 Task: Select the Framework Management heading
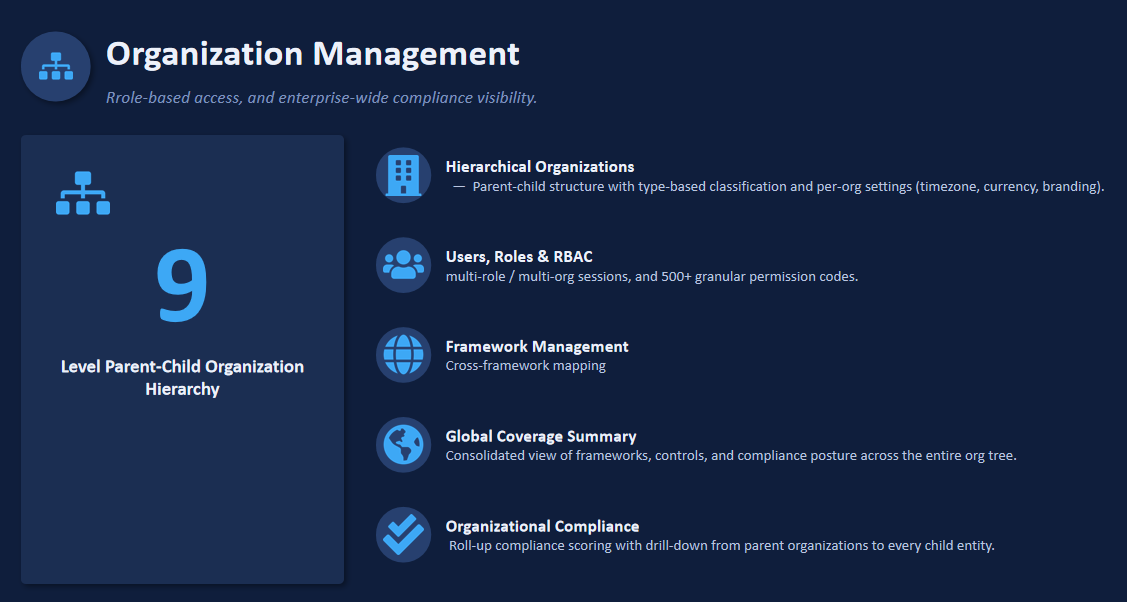pos(537,346)
